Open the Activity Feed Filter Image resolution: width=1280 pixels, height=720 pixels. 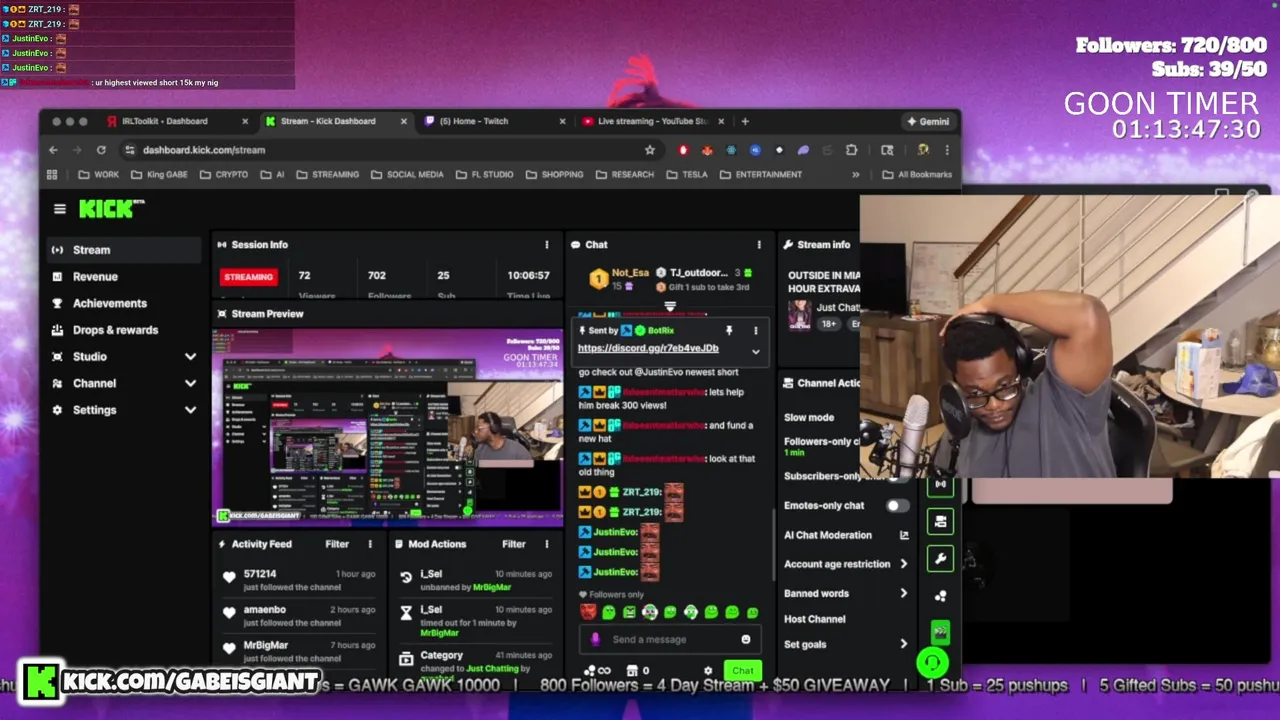point(337,544)
